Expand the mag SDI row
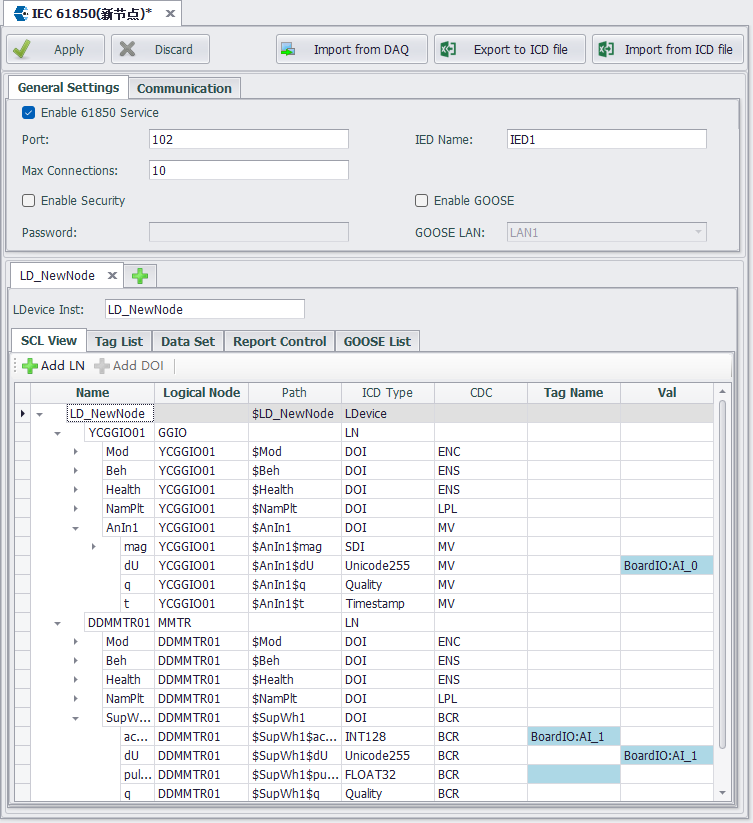The height and width of the screenshot is (823, 753). (94, 547)
